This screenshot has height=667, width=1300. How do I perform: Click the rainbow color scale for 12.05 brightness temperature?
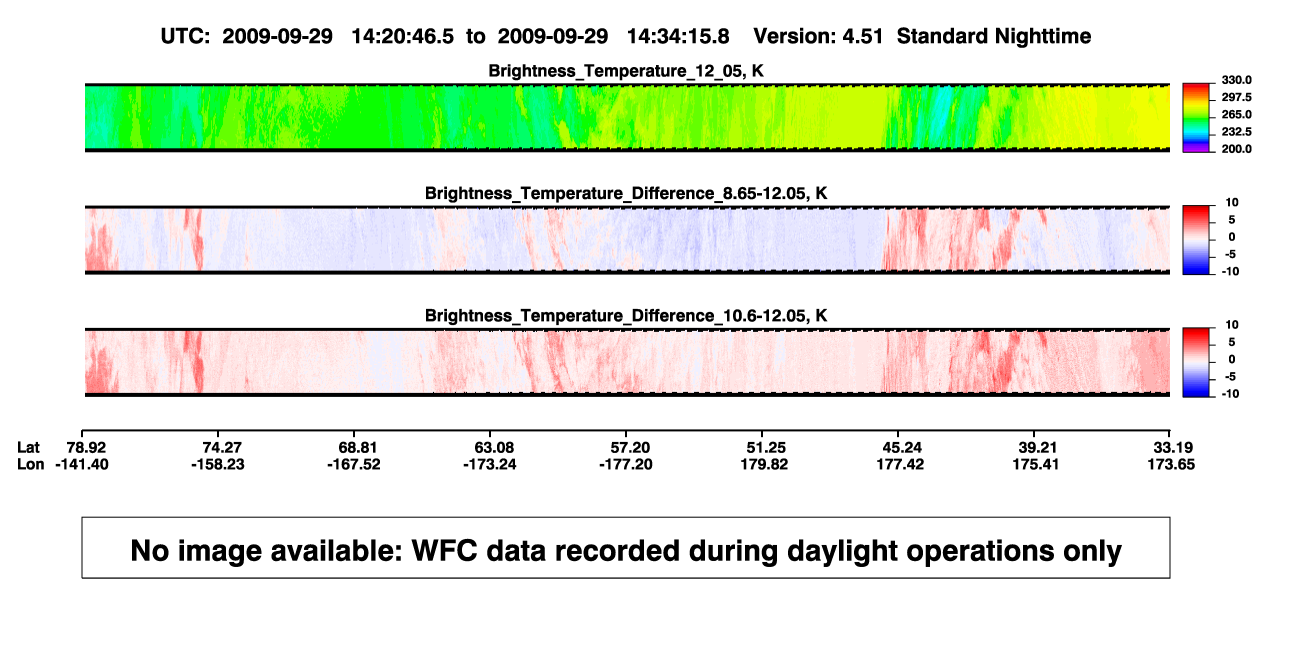(1196, 117)
